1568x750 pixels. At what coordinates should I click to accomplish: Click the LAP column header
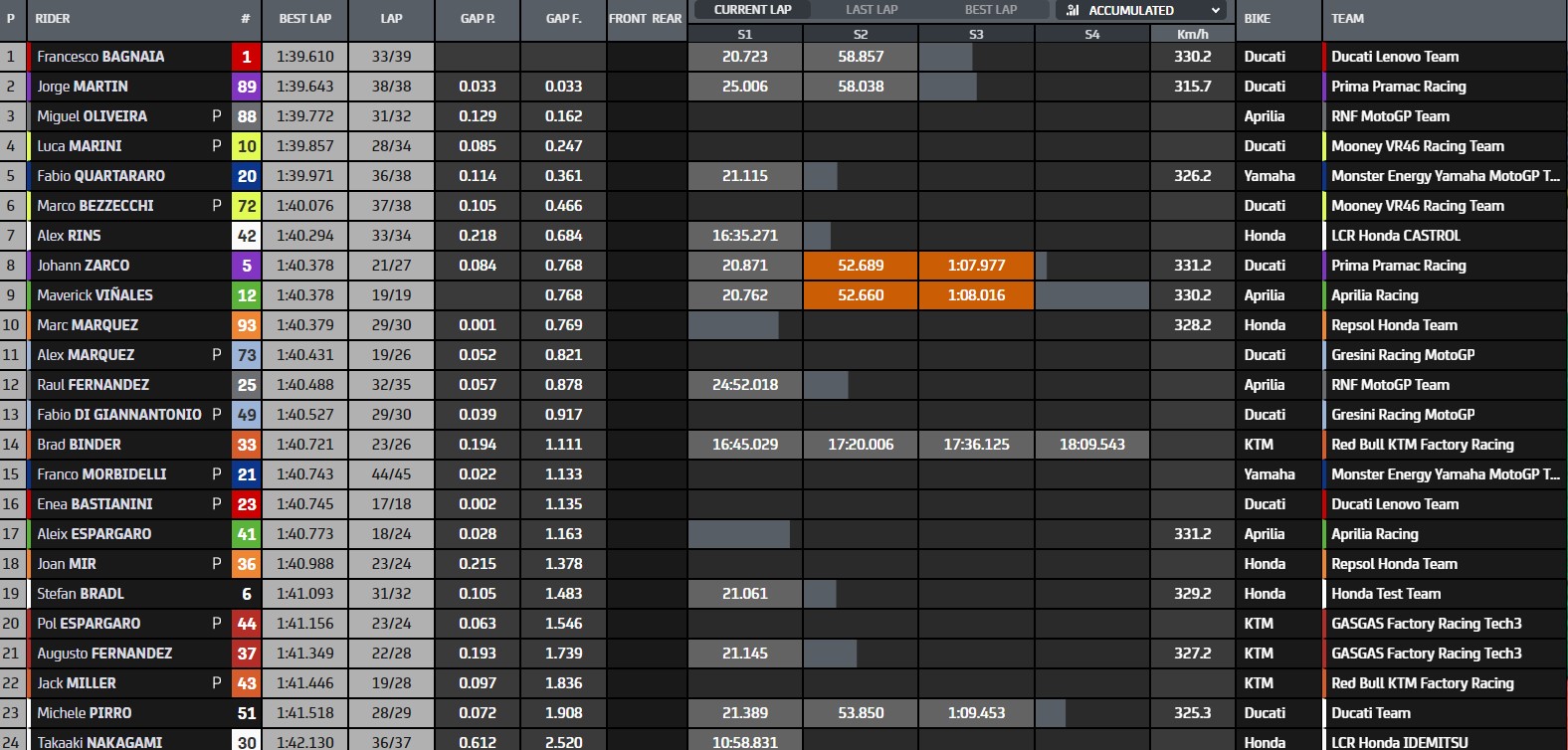coord(391,19)
